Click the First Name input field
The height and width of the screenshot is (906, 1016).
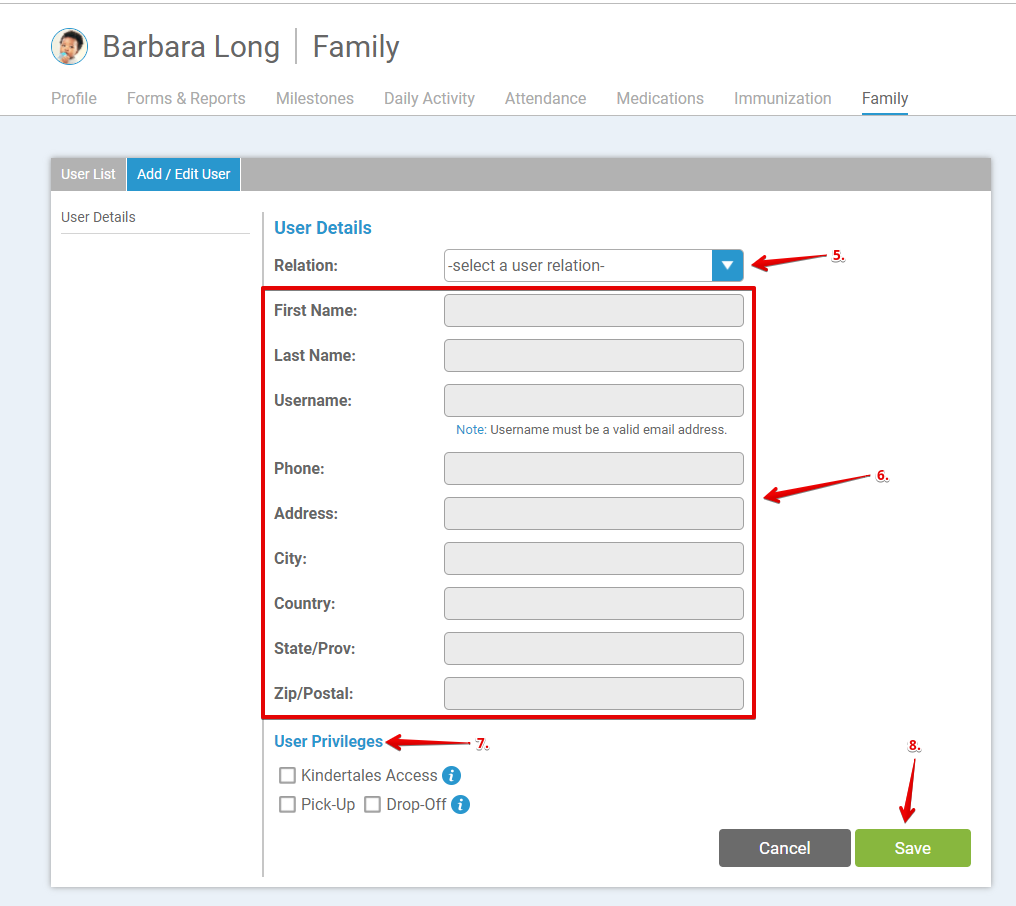pos(593,310)
